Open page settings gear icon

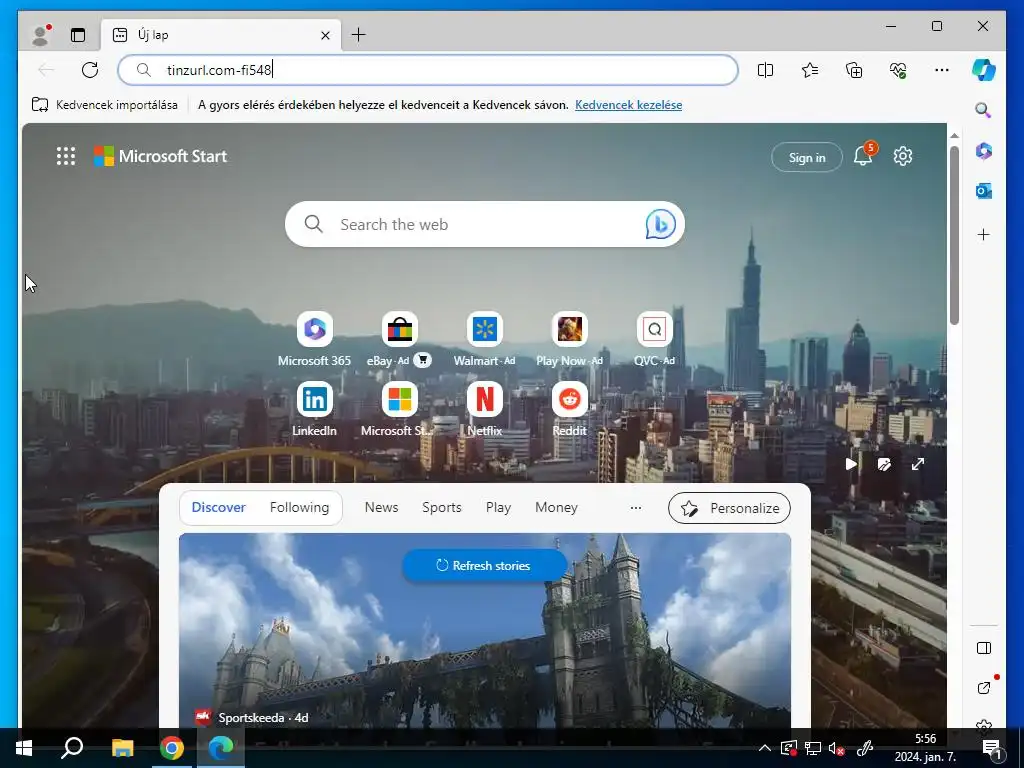pos(903,156)
